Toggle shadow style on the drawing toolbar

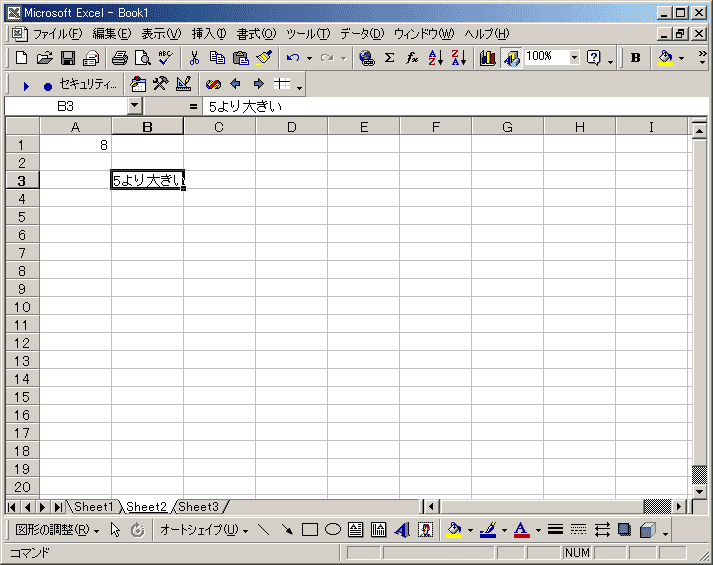tap(624, 530)
